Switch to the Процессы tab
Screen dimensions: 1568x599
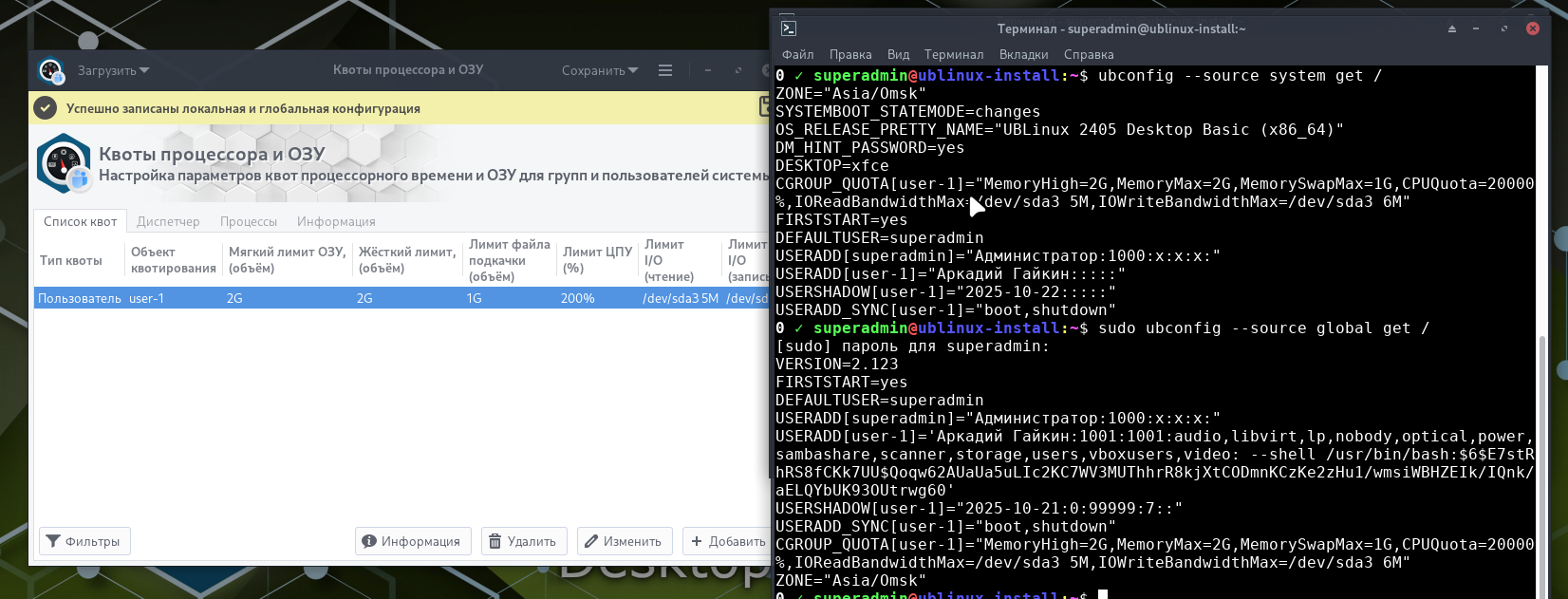(x=249, y=221)
